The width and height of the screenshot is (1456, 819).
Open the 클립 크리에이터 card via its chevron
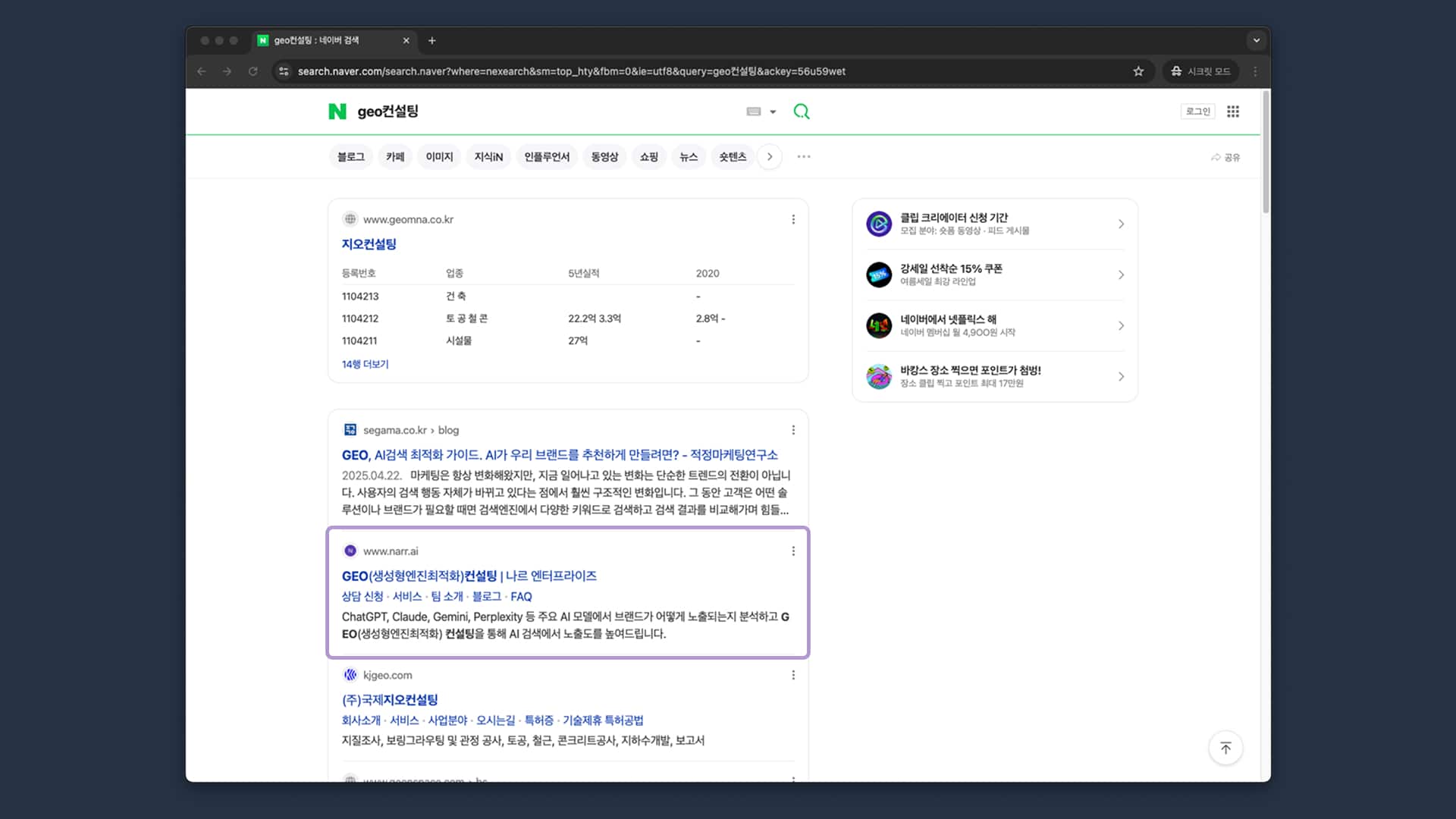pos(1121,224)
